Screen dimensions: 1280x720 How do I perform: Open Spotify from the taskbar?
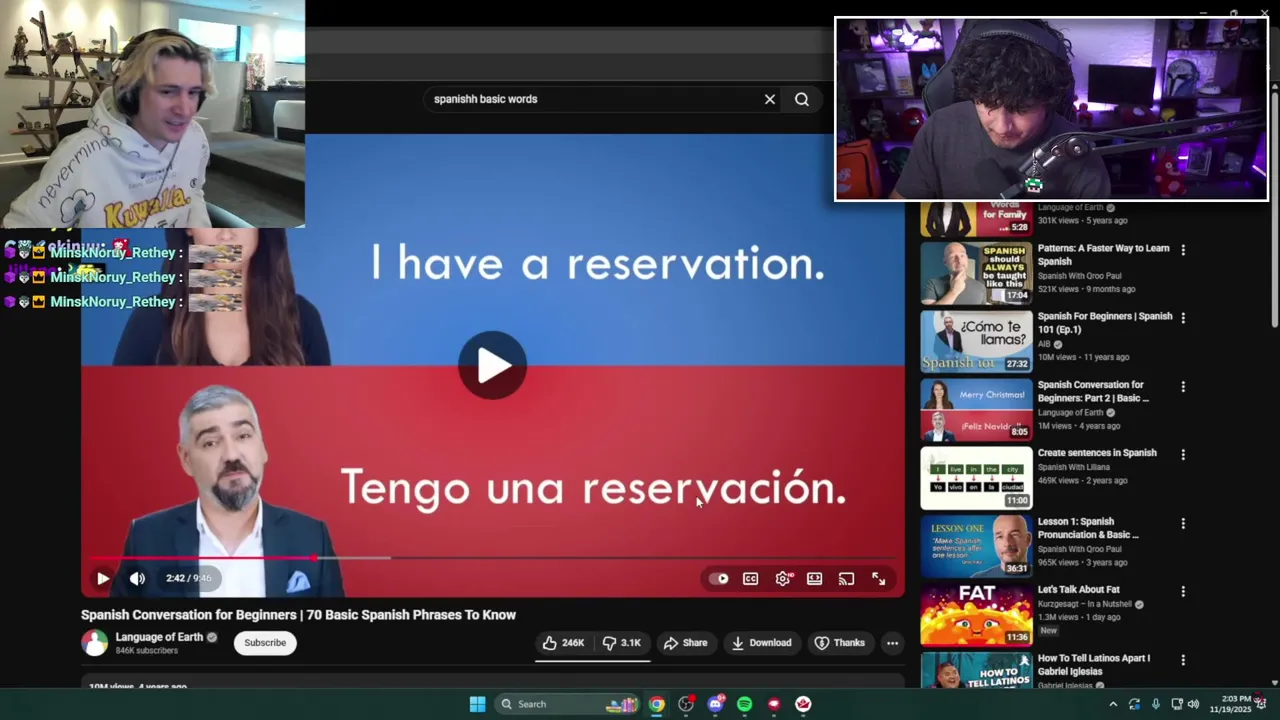(x=744, y=704)
